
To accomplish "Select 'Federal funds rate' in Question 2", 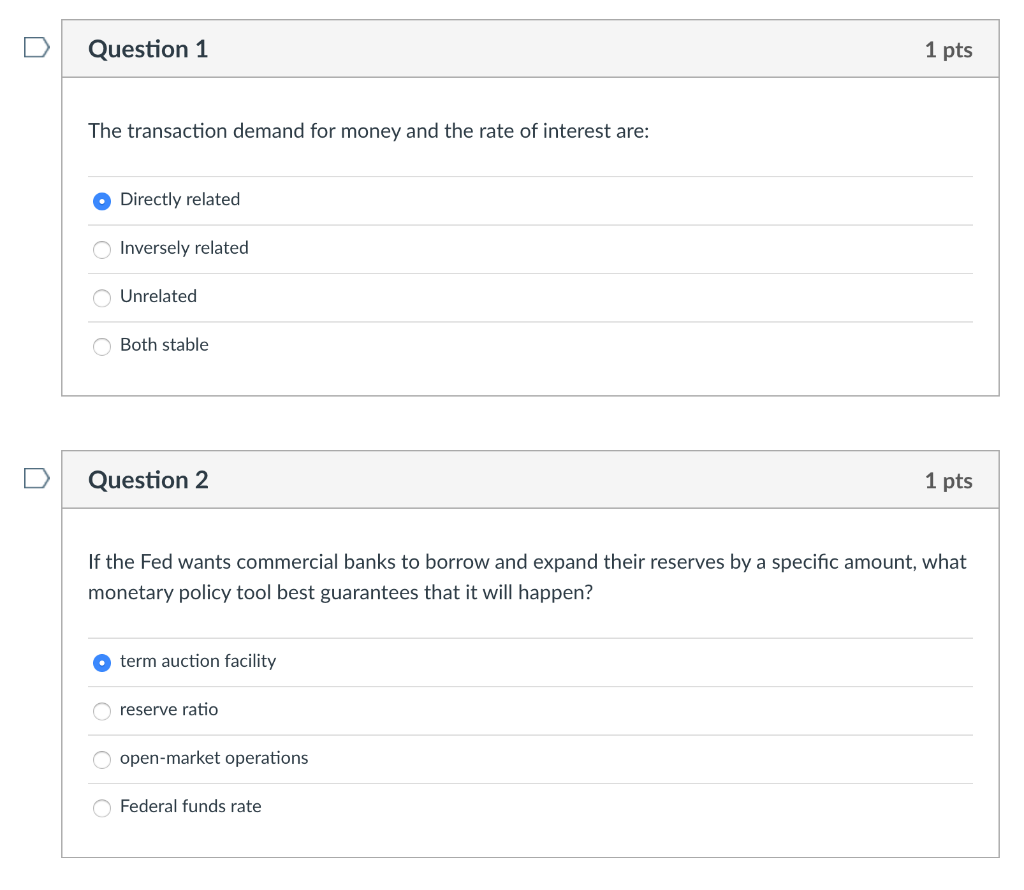I will pyautogui.click(x=101, y=807).
